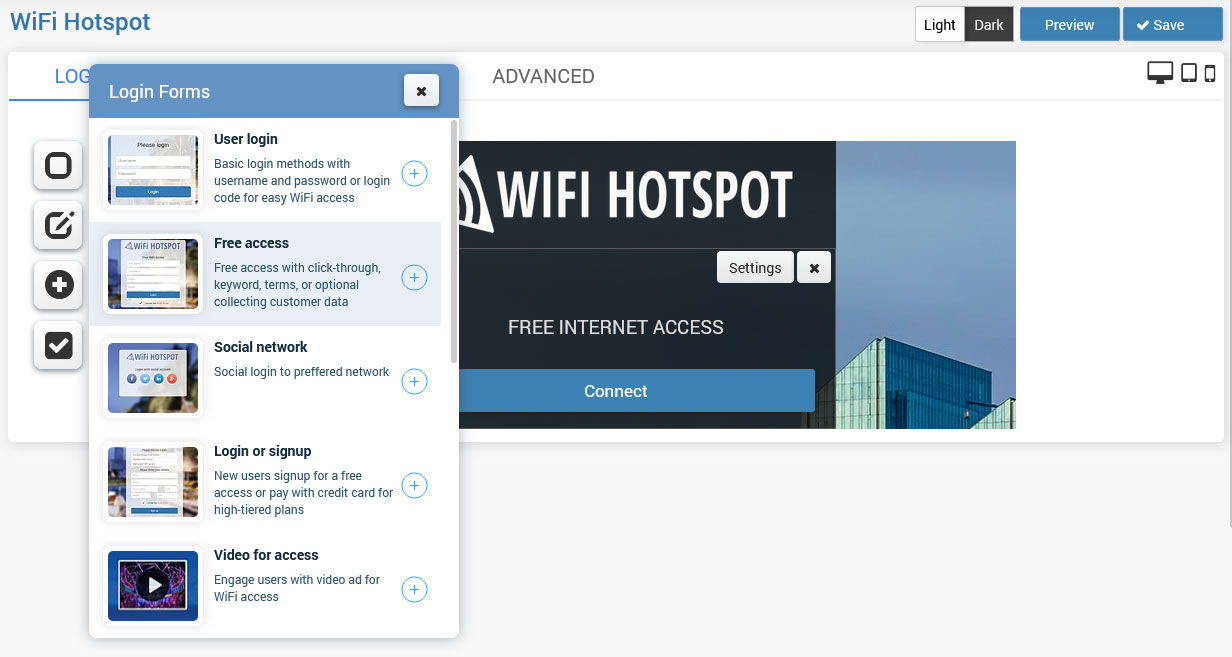Click the pencil edit icon in sidebar
The image size is (1232, 657).
tap(58, 226)
